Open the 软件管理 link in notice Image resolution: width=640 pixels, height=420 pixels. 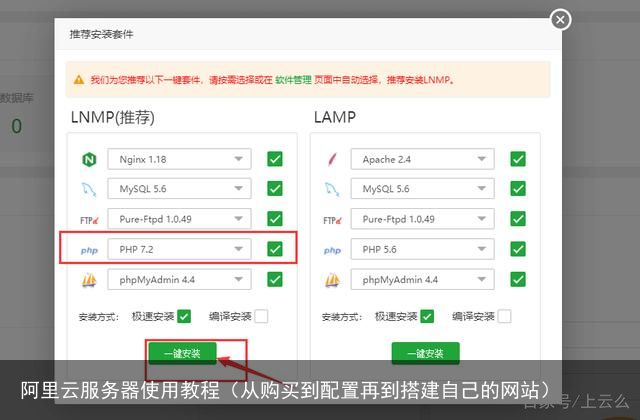click(293, 80)
